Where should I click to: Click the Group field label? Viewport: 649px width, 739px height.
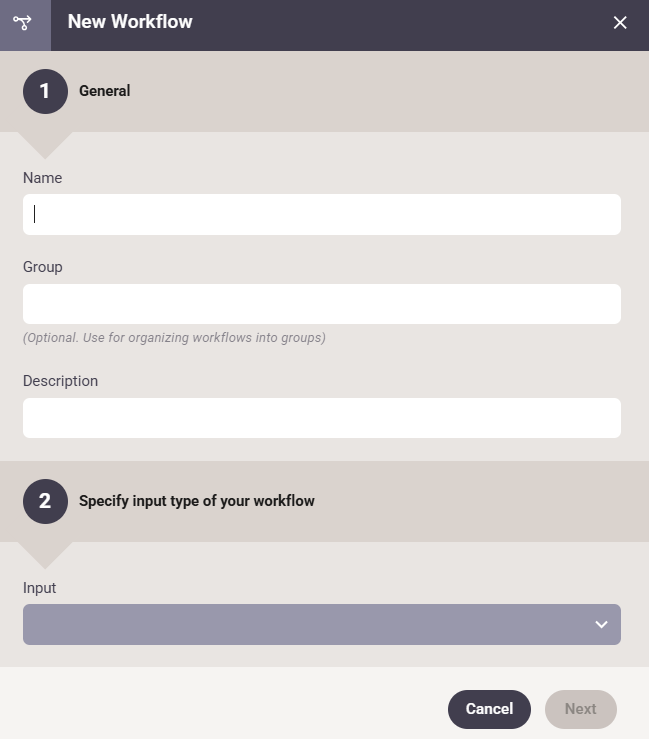[x=42, y=267]
